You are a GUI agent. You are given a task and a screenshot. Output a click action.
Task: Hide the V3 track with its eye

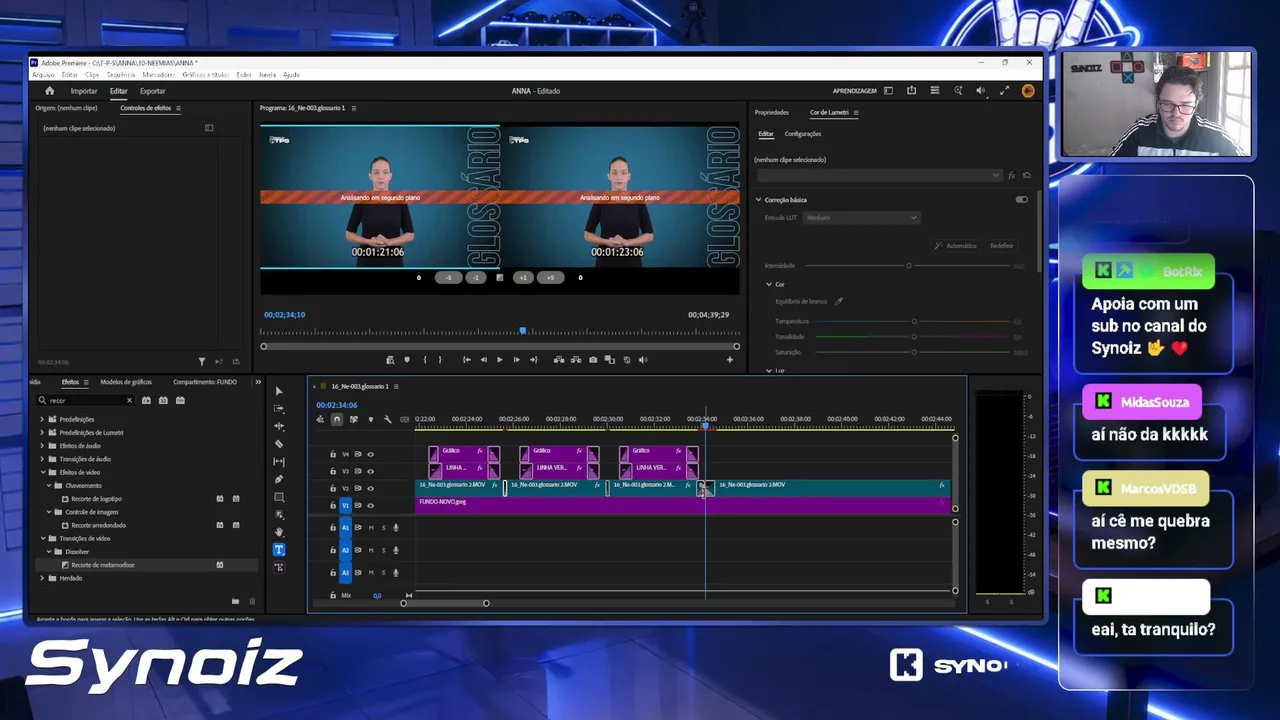[370, 471]
